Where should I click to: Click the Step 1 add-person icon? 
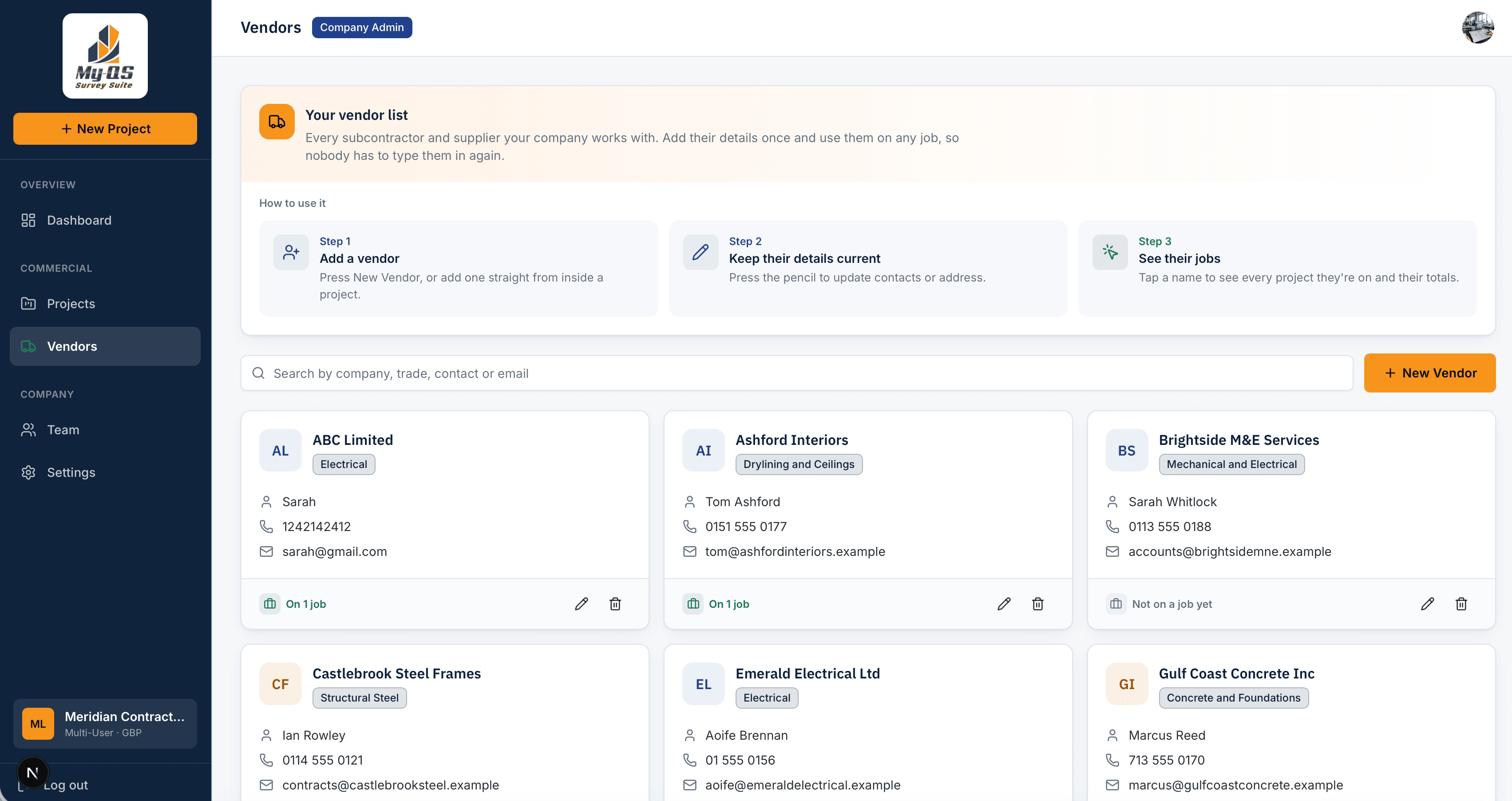coord(291,252)
